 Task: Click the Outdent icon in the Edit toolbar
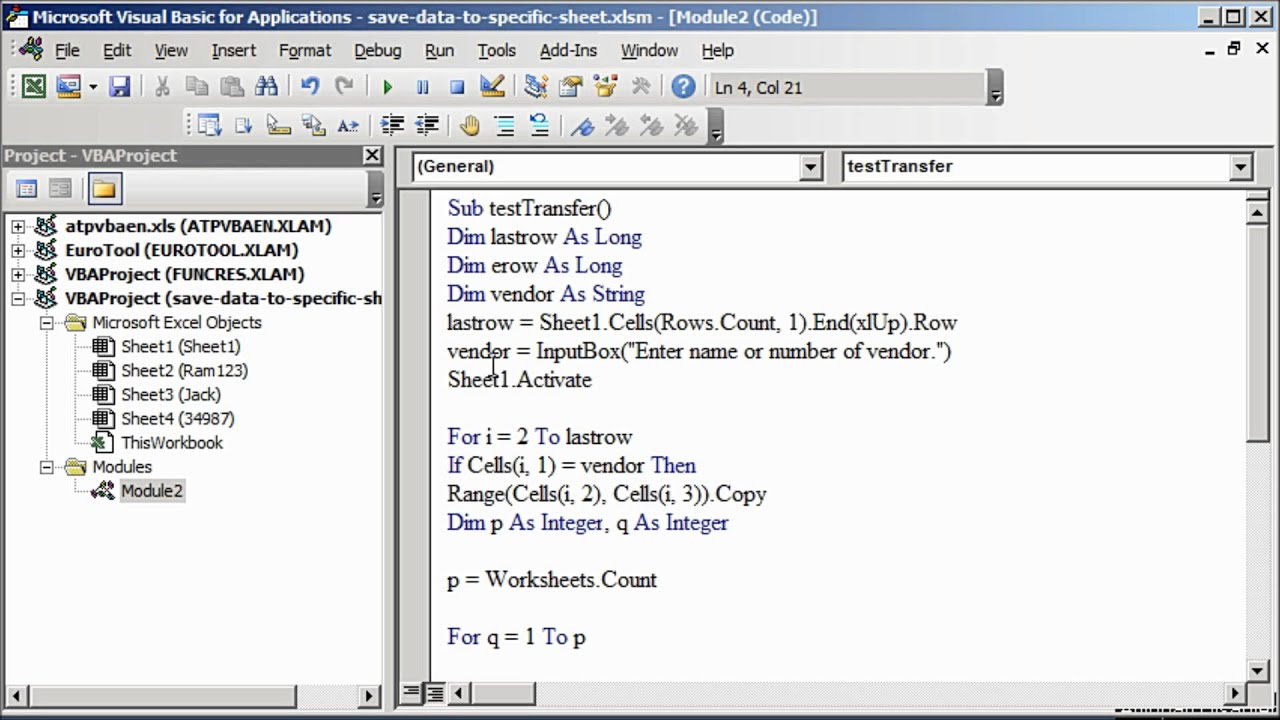pyautogui.click(x=427, y=125)
